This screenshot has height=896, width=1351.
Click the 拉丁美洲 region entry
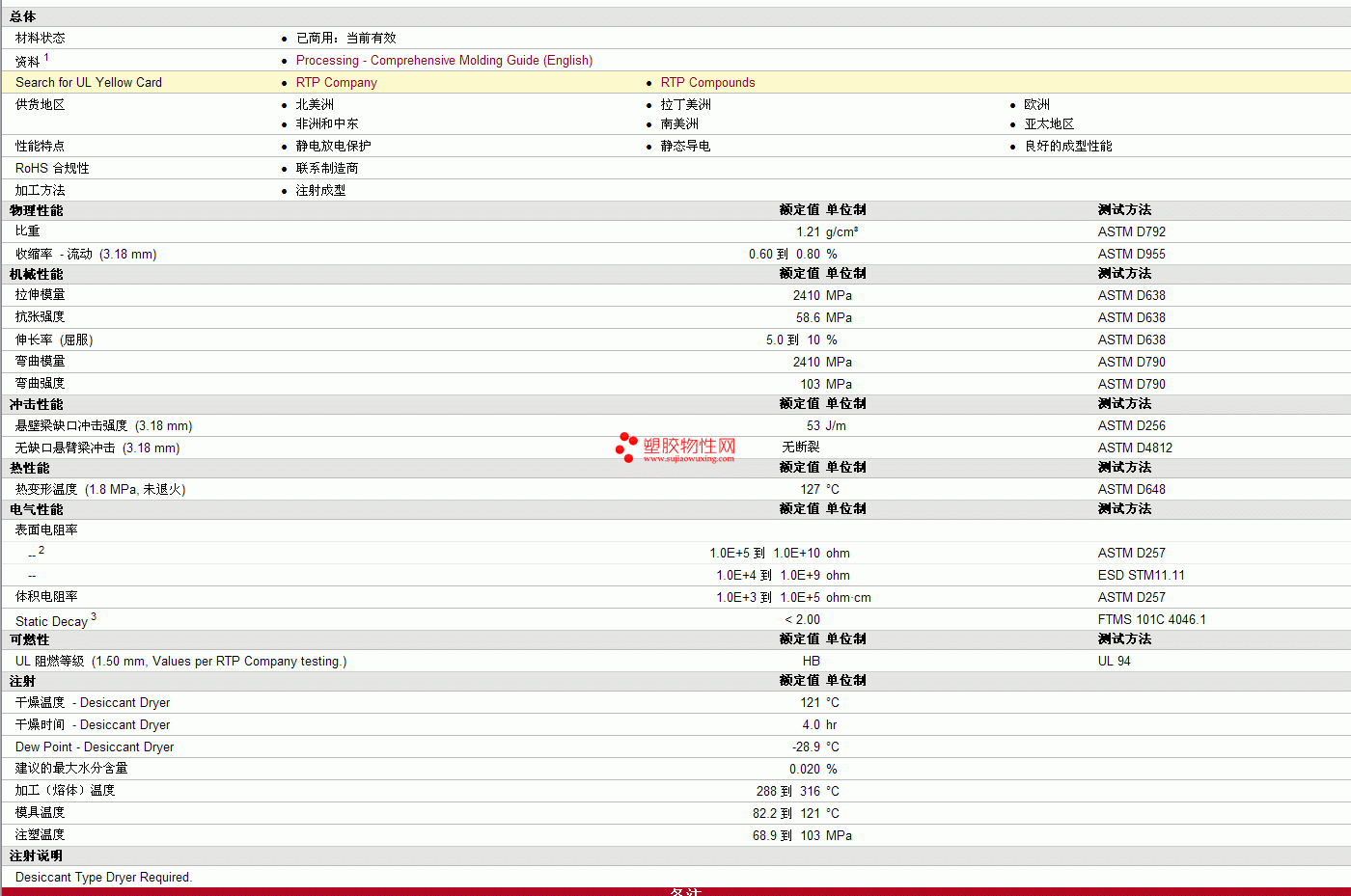(x=686, y=104)
